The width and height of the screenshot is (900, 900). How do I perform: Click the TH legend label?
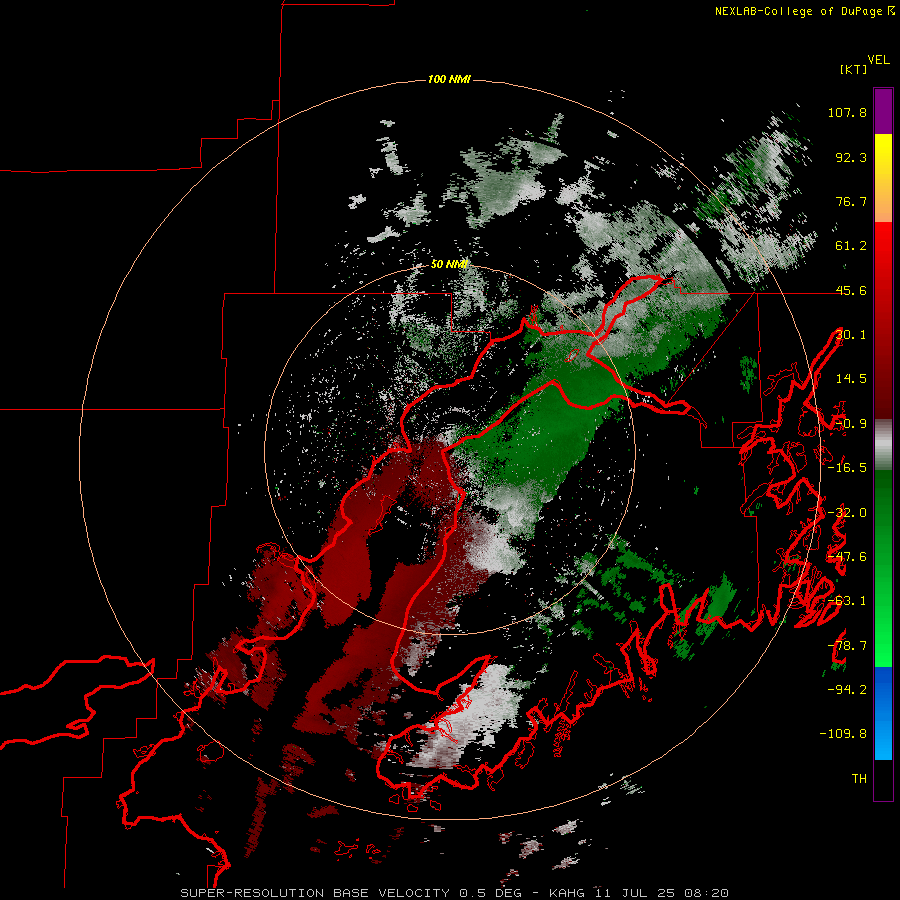(859, 779)
